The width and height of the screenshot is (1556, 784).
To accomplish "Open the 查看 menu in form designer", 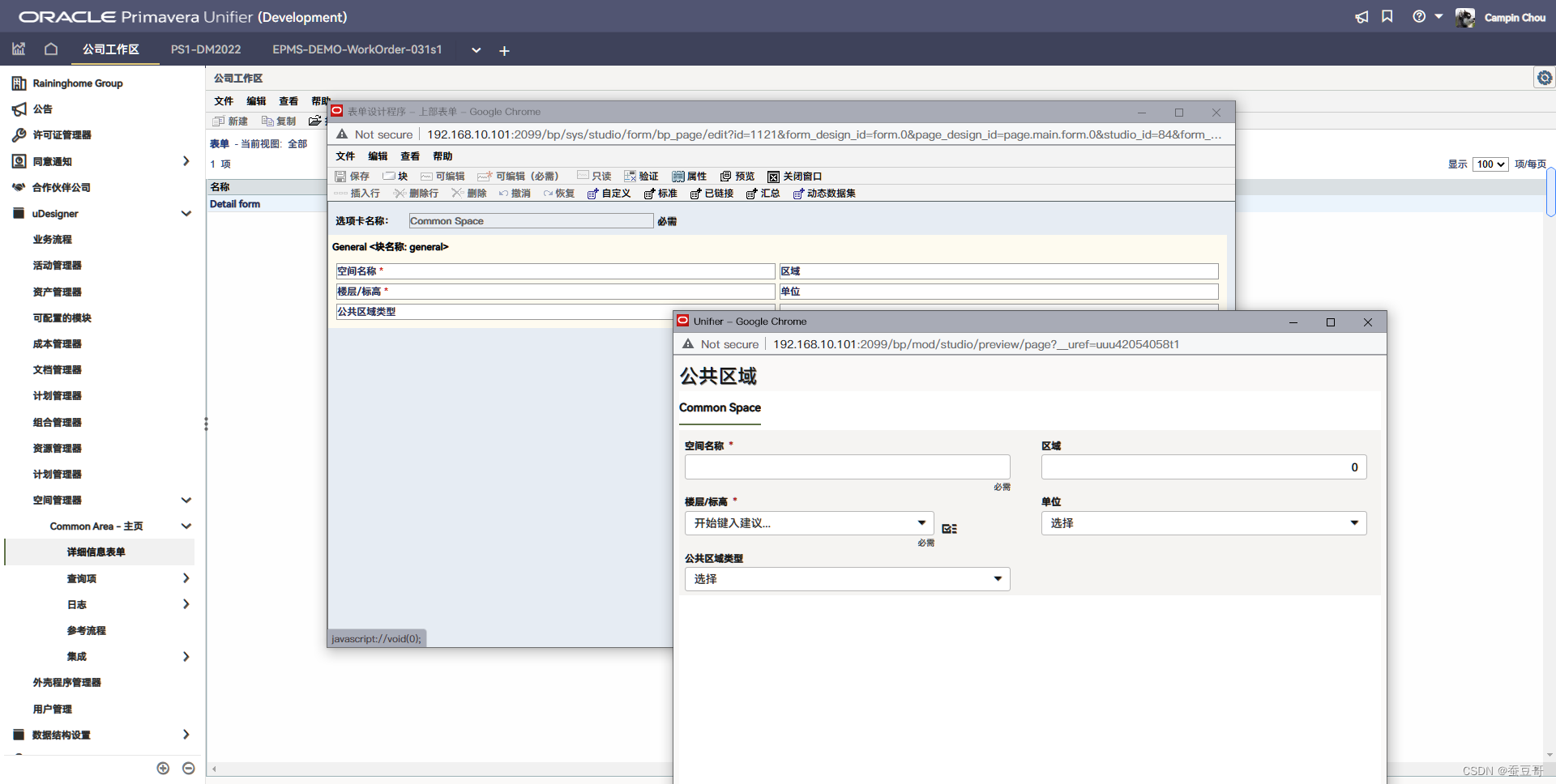I will click(410, 156).
